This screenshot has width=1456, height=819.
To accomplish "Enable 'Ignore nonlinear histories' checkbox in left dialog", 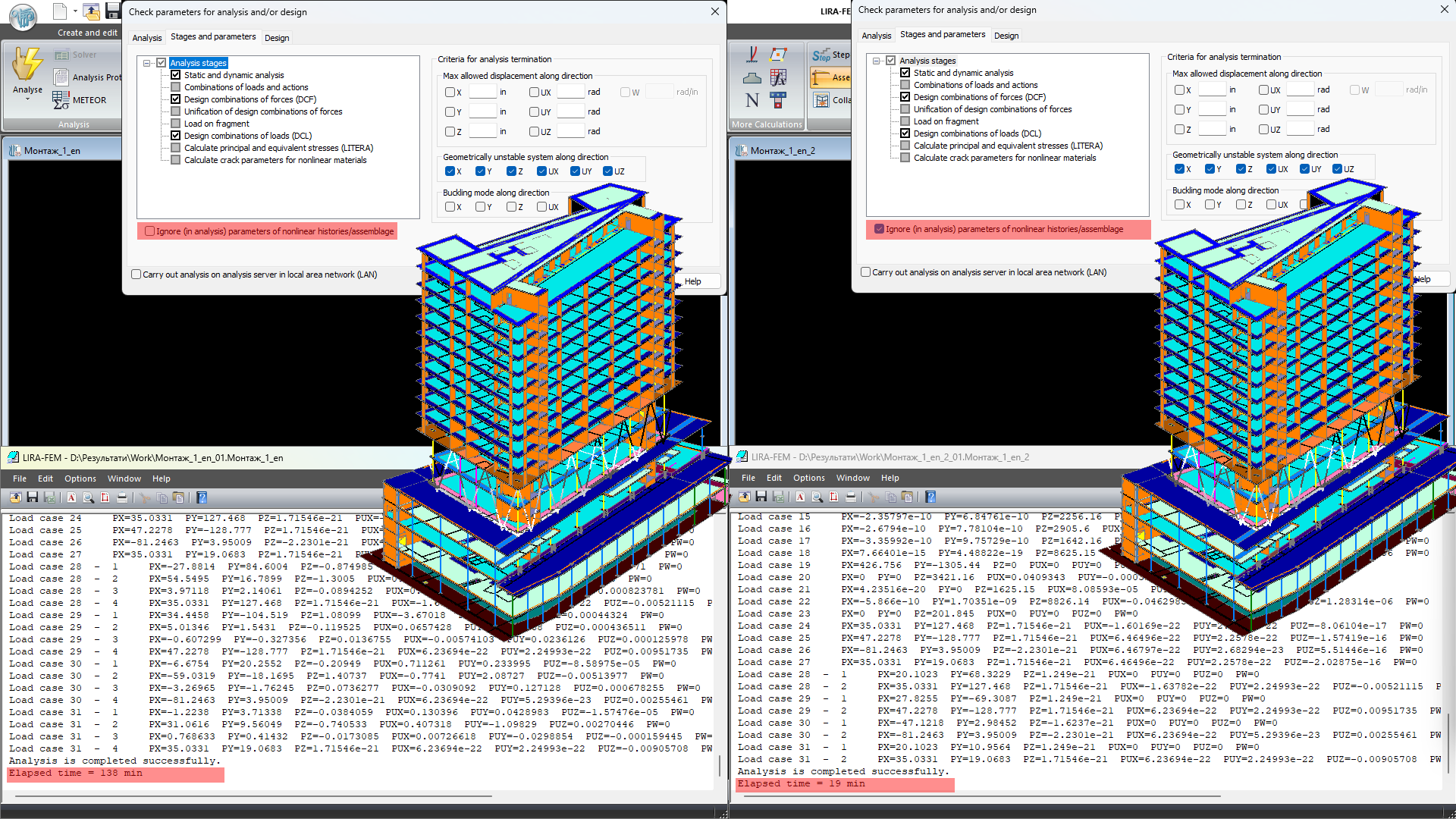I will 150,231.
